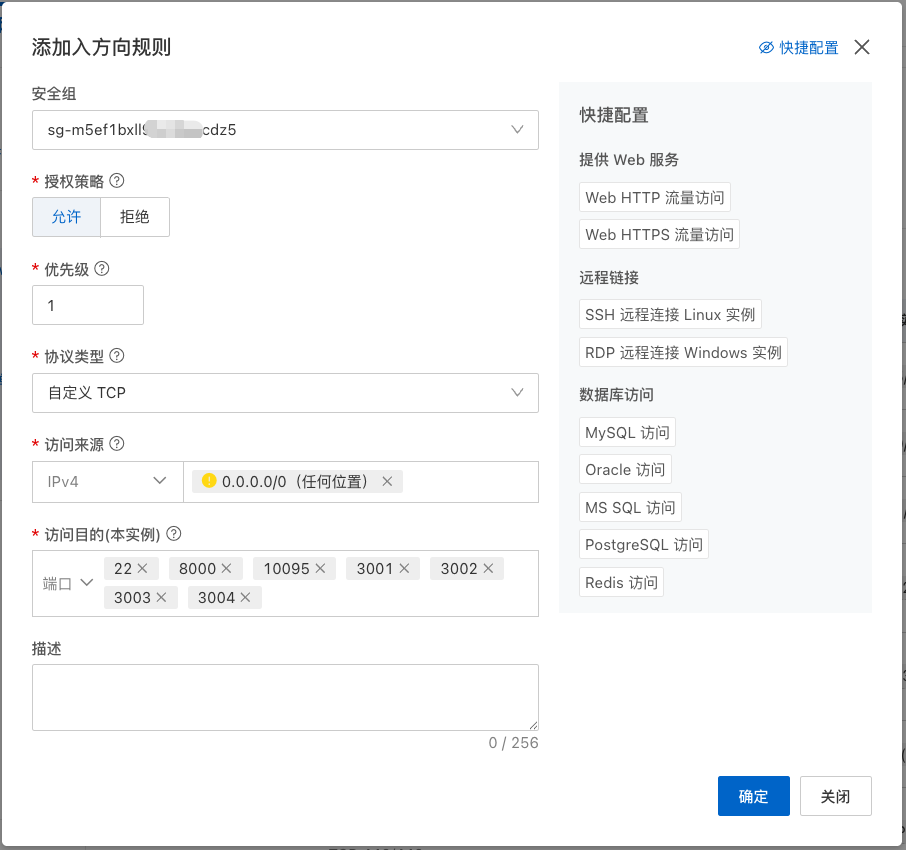The height and width of the screenshot is (850, 906).
Task: Remove port 22 tag via its X icon
Action: coord(143,567)
